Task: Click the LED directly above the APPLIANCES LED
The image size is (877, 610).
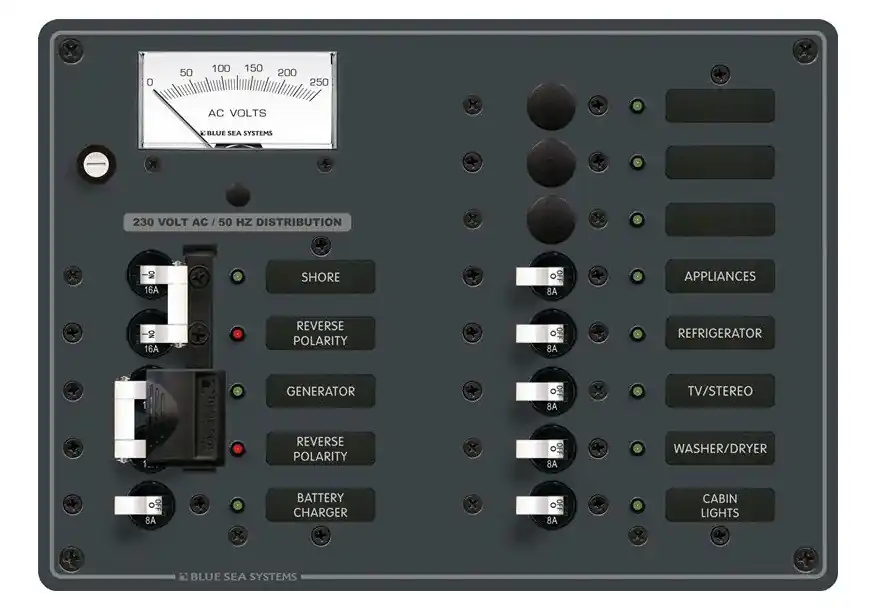Action: point(637,219)
